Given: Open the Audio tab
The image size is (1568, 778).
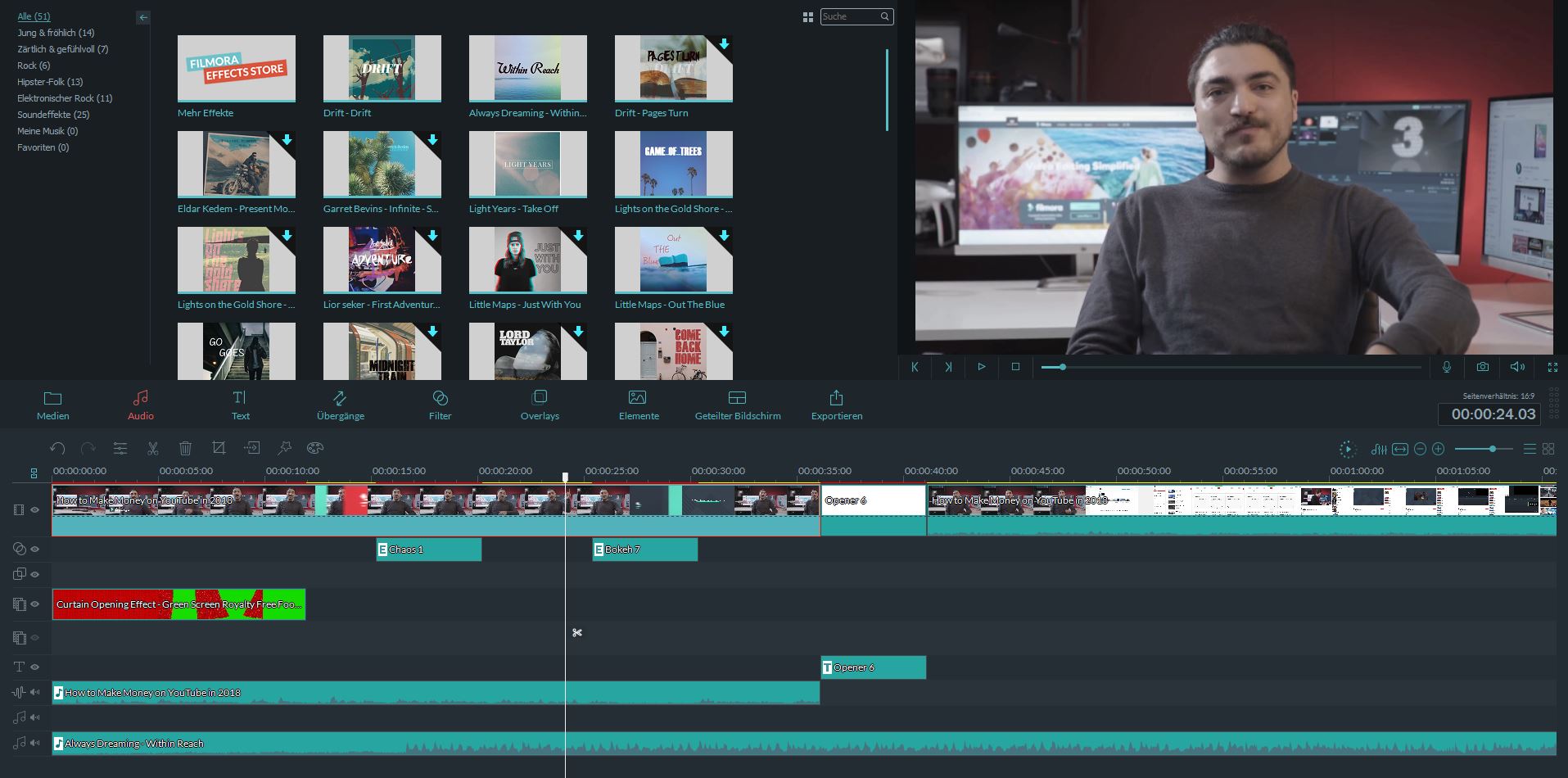Looking at the screenshot, I should point(141,405).
